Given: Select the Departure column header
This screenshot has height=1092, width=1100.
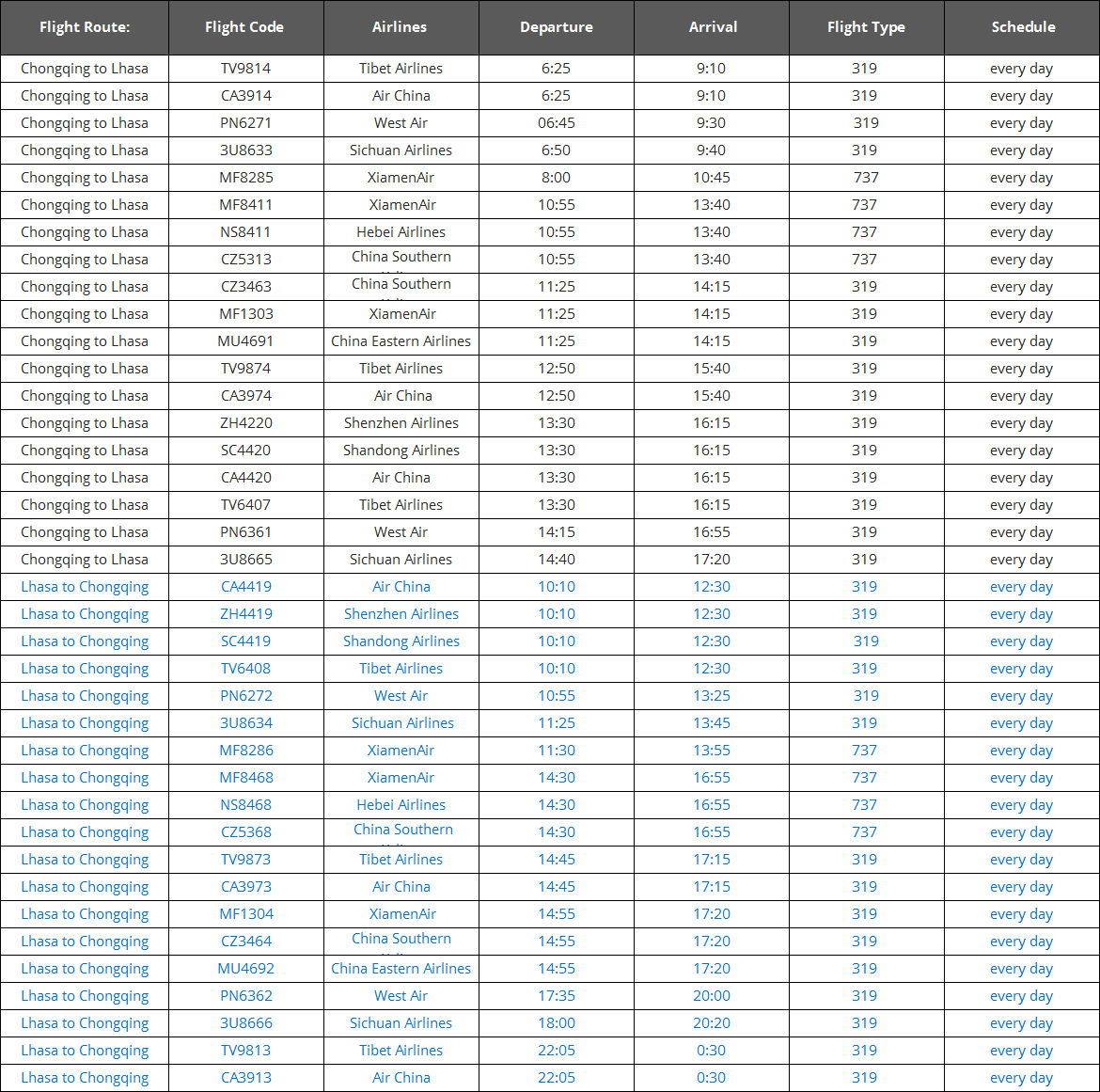Looking at the screenshot, I should (x=557, y=27).
